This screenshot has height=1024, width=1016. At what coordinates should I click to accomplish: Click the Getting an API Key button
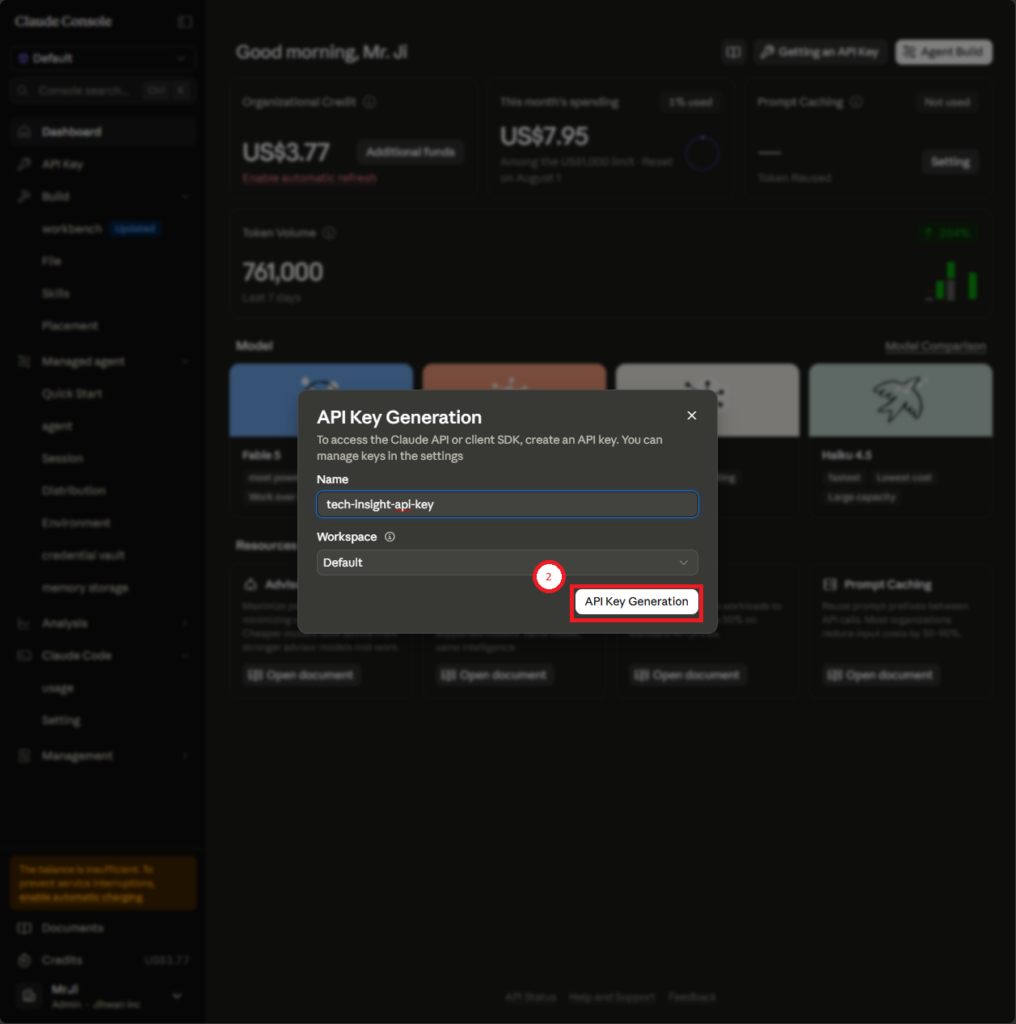(x=820, y=52)
